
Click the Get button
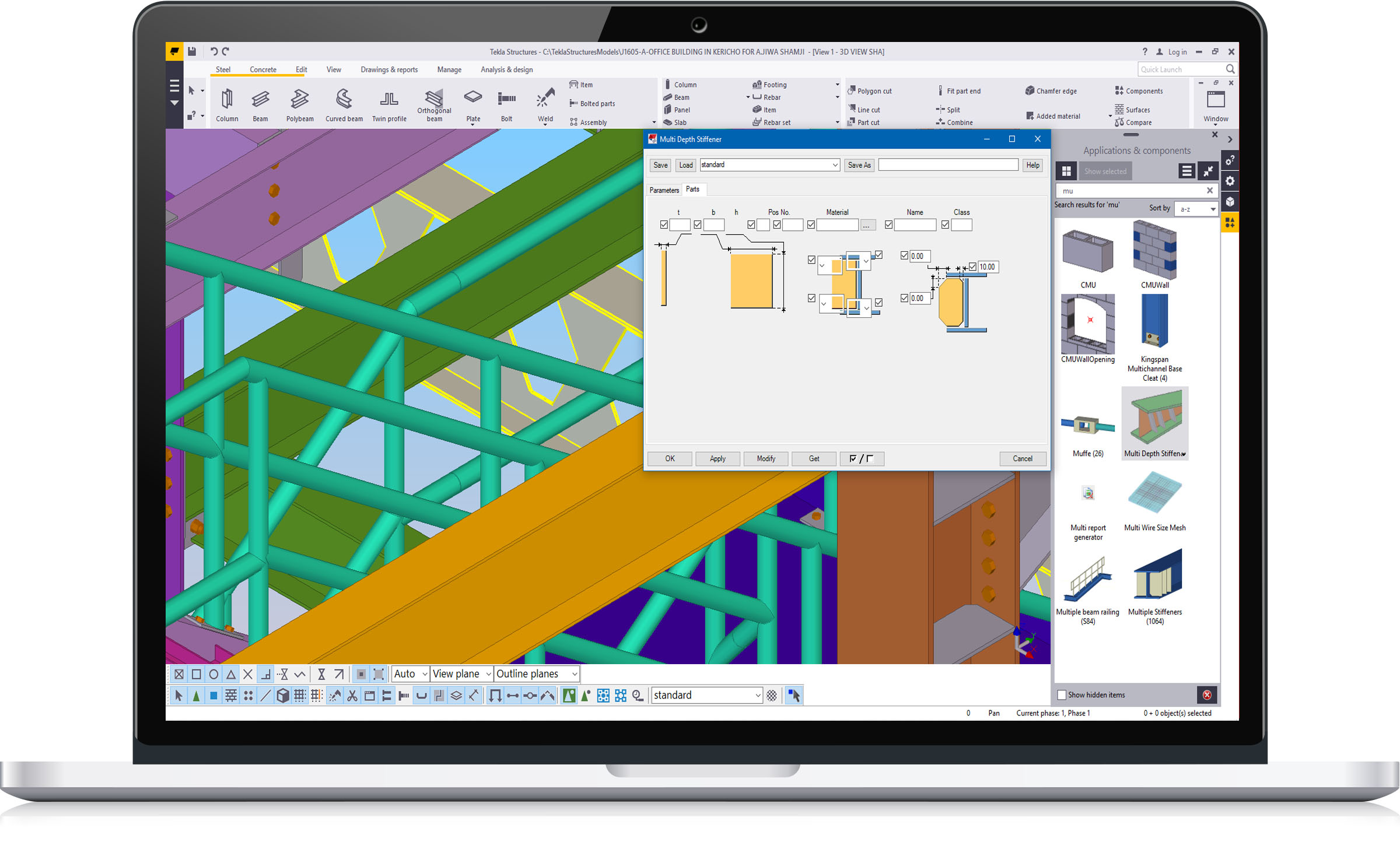coord(814,458)
